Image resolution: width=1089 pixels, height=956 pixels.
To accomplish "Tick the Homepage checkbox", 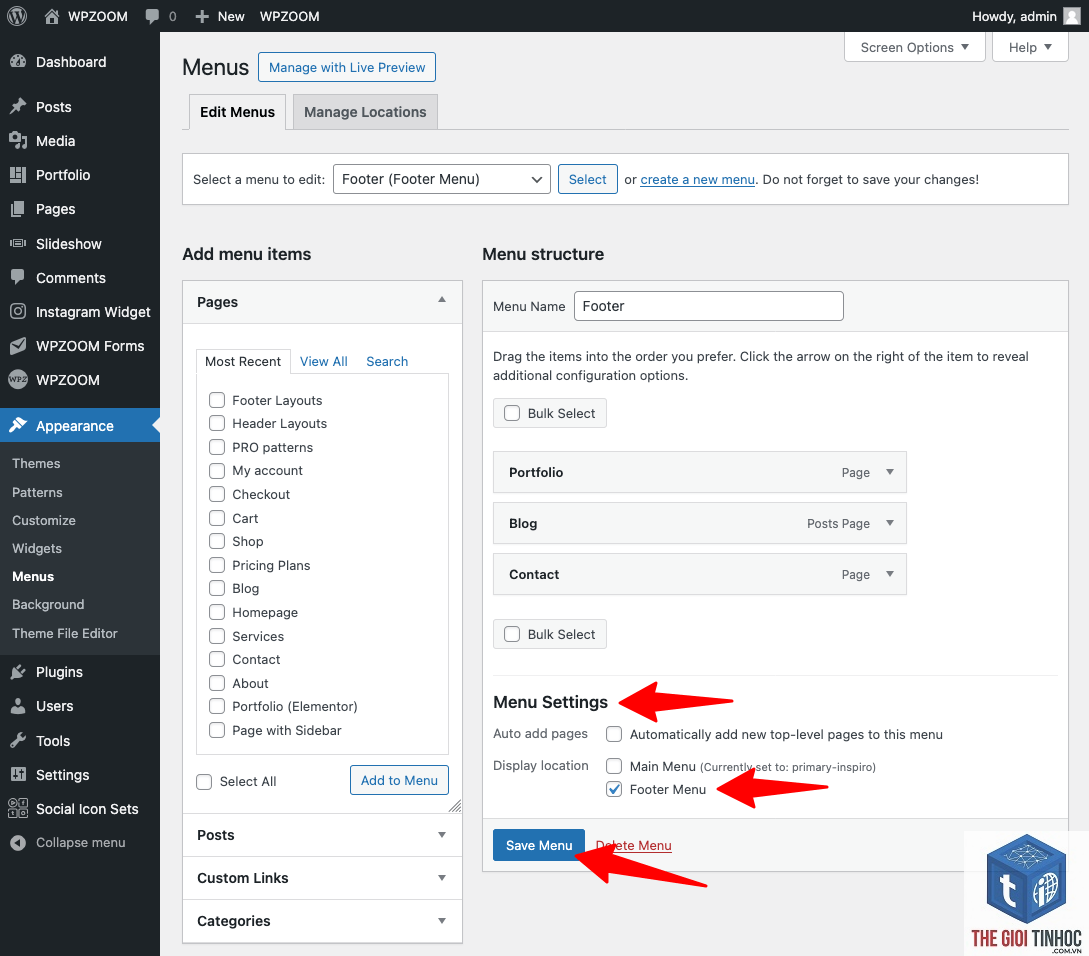I will point(217,612).
